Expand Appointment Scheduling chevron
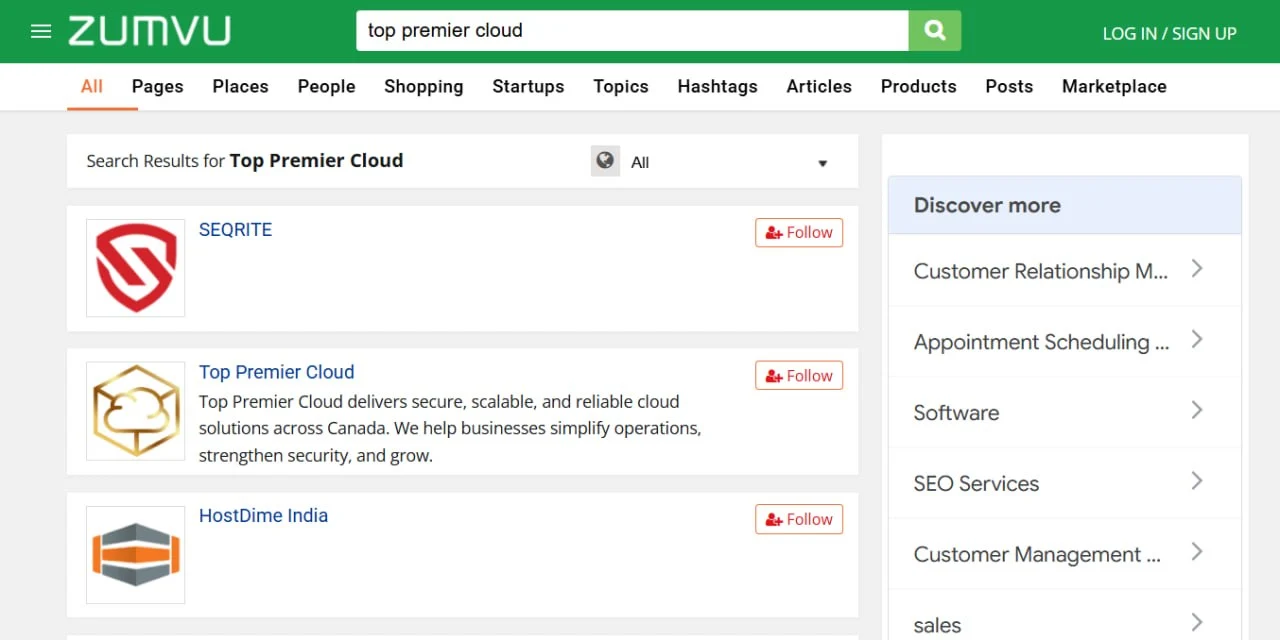 click(1197, 339)
